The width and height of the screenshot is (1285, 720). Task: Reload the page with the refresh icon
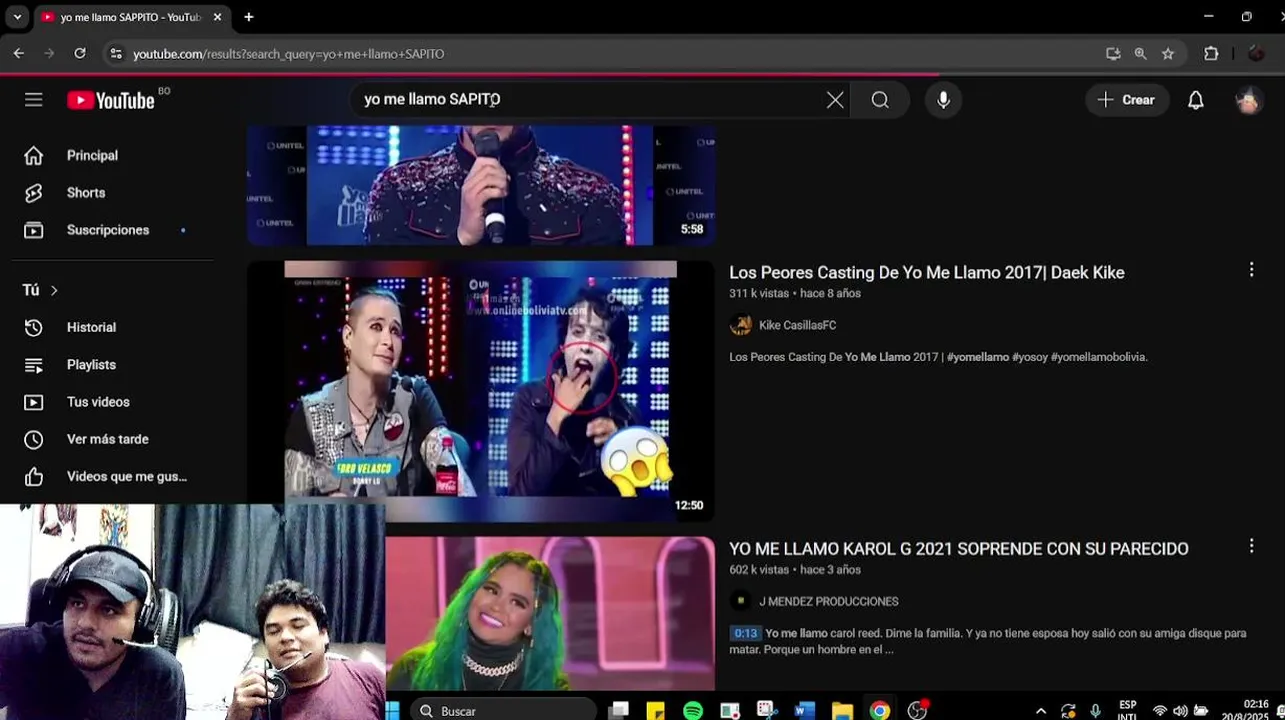click(x=80, y=54)
